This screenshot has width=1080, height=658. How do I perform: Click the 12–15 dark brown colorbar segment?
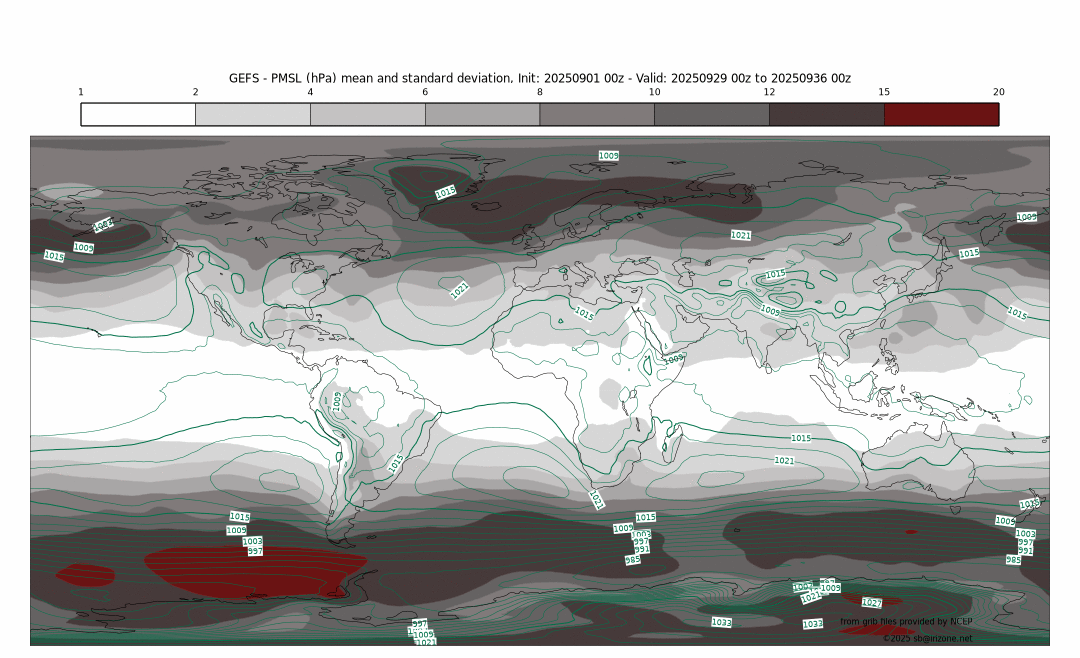(x=826, y=114)
